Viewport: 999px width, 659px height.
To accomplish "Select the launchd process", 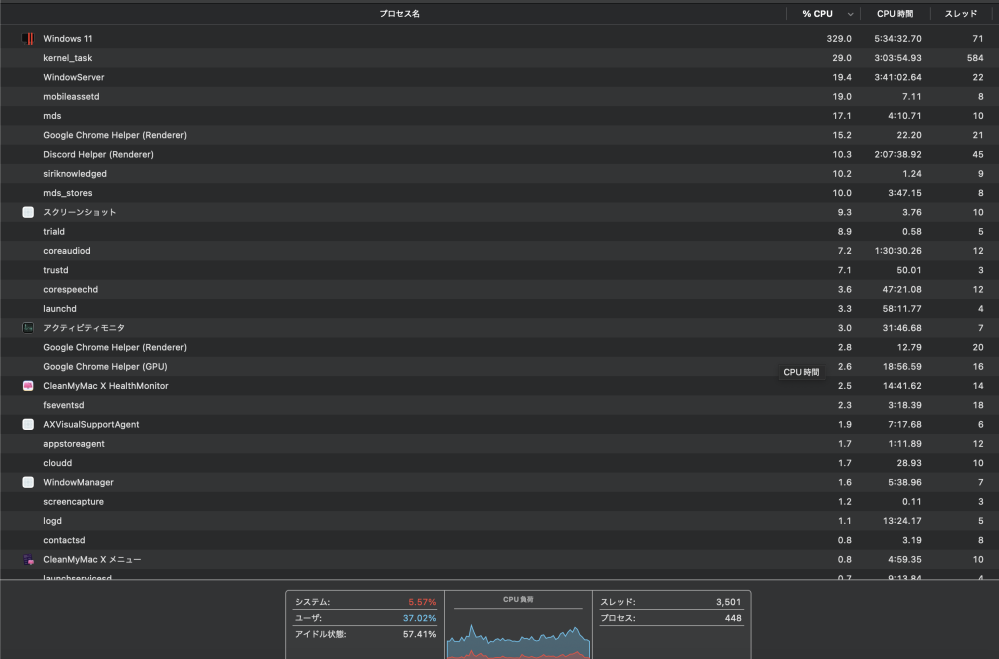I will click(60, 308).
